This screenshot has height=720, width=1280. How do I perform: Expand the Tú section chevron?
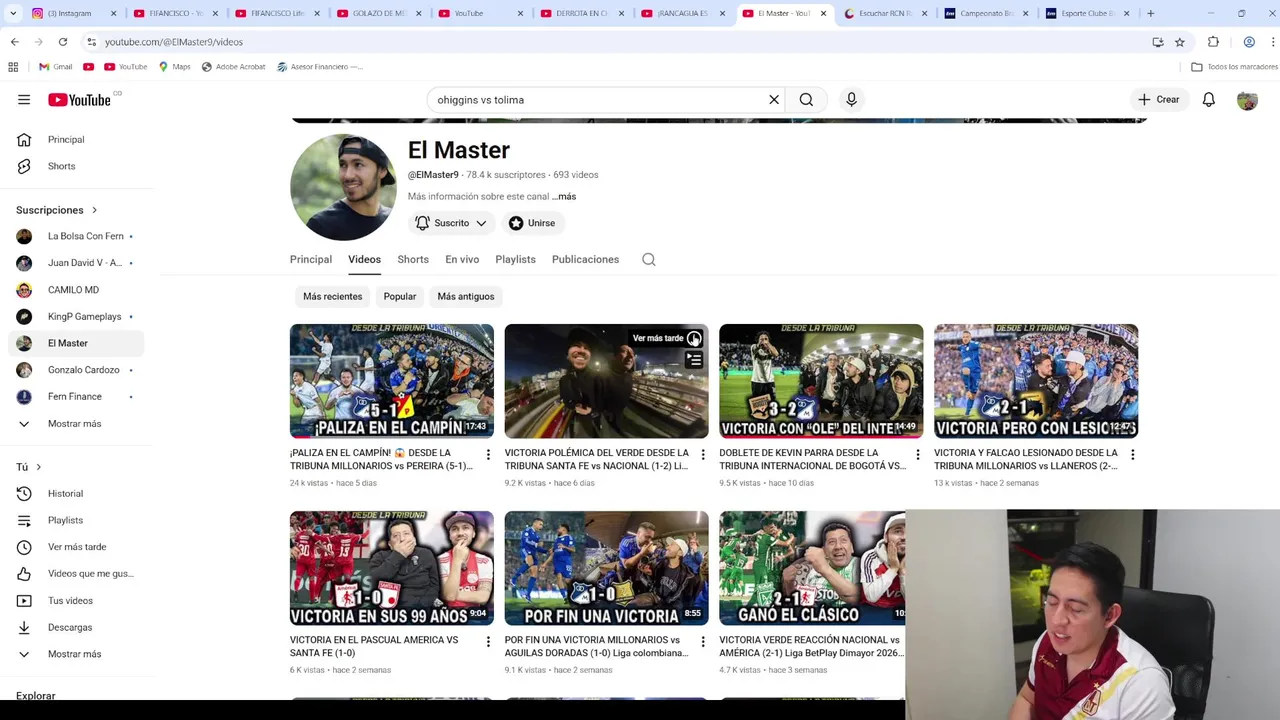39,467
